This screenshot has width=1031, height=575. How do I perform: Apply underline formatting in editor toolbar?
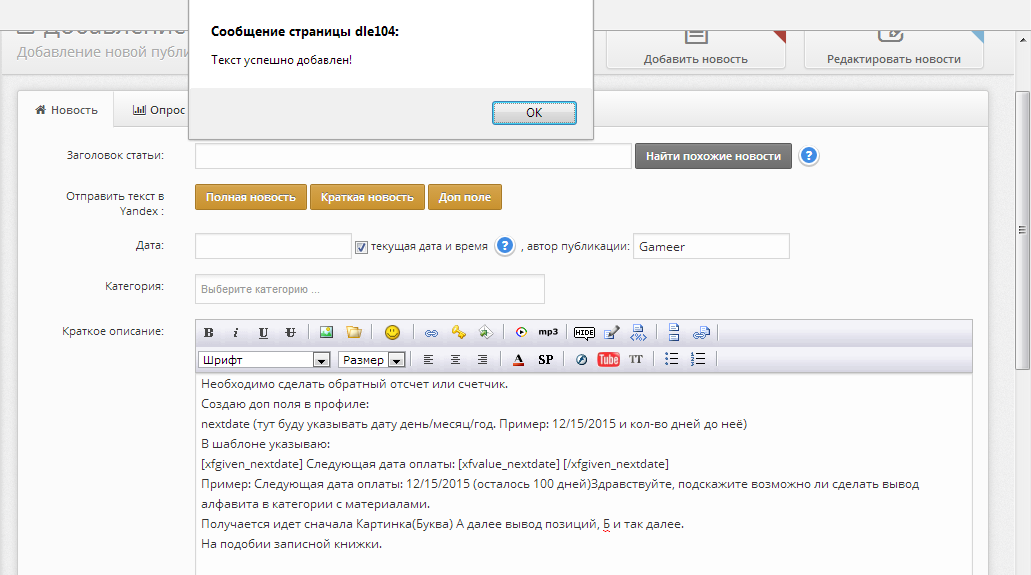point(263,333)
